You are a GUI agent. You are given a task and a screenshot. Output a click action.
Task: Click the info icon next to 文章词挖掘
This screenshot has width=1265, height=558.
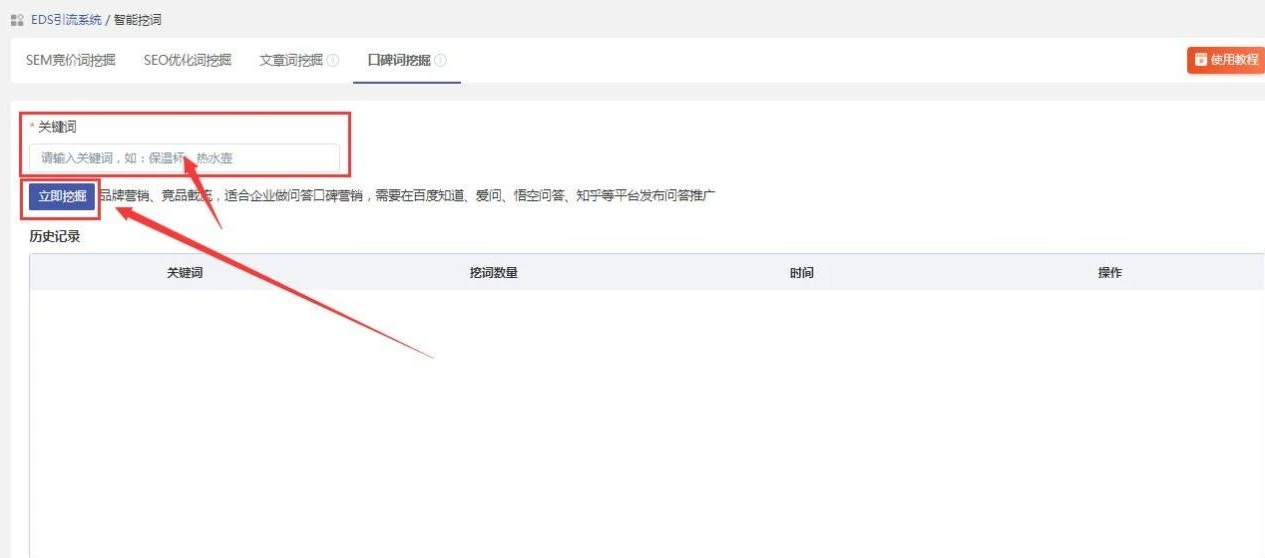333,60
